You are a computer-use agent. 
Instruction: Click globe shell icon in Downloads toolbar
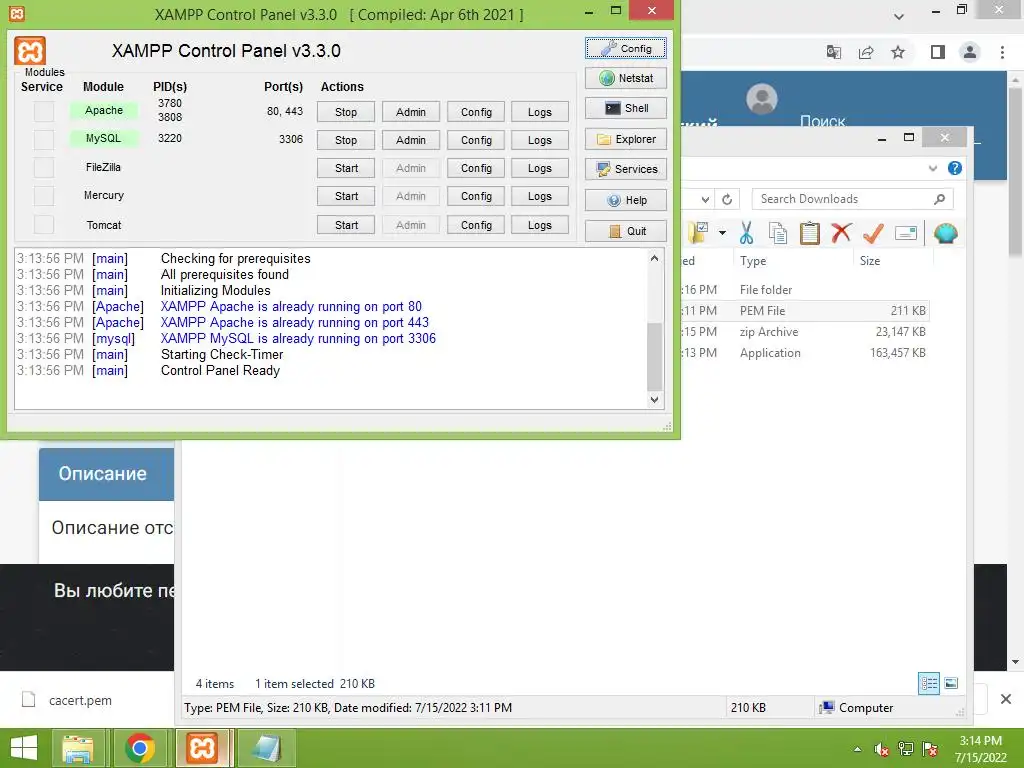[946, 232]
